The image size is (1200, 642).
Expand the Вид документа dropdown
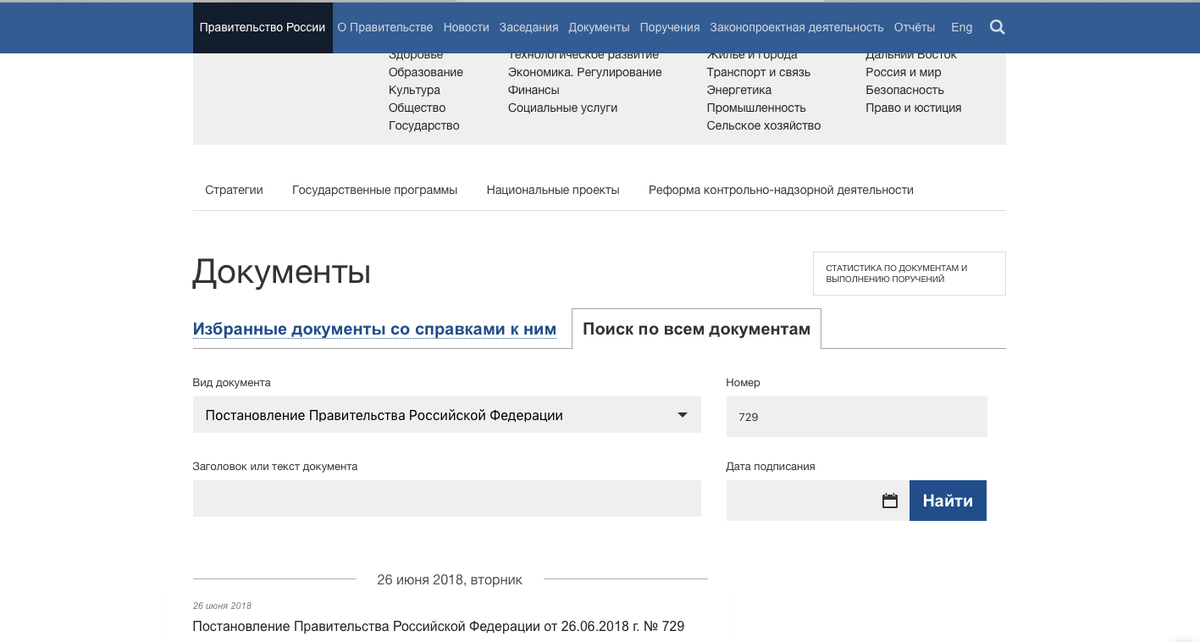pos(447,415)
